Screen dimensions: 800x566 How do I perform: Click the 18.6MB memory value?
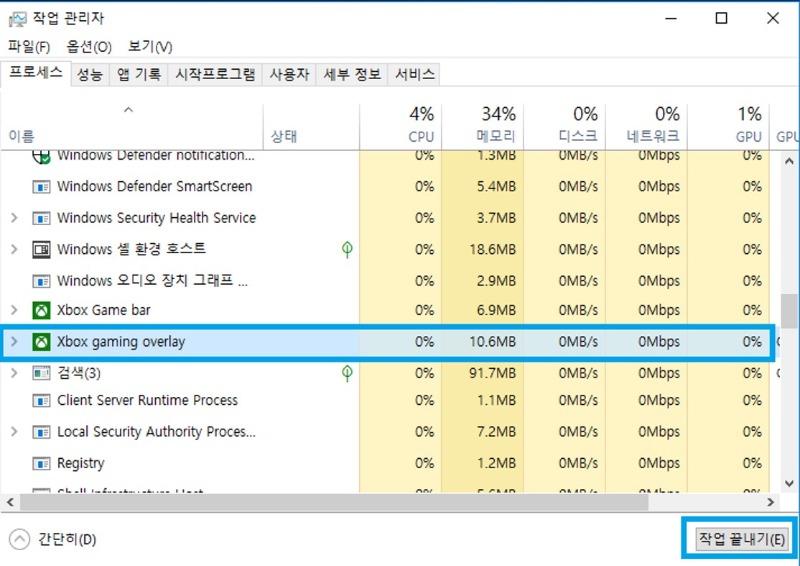click(x=492, y=250)
